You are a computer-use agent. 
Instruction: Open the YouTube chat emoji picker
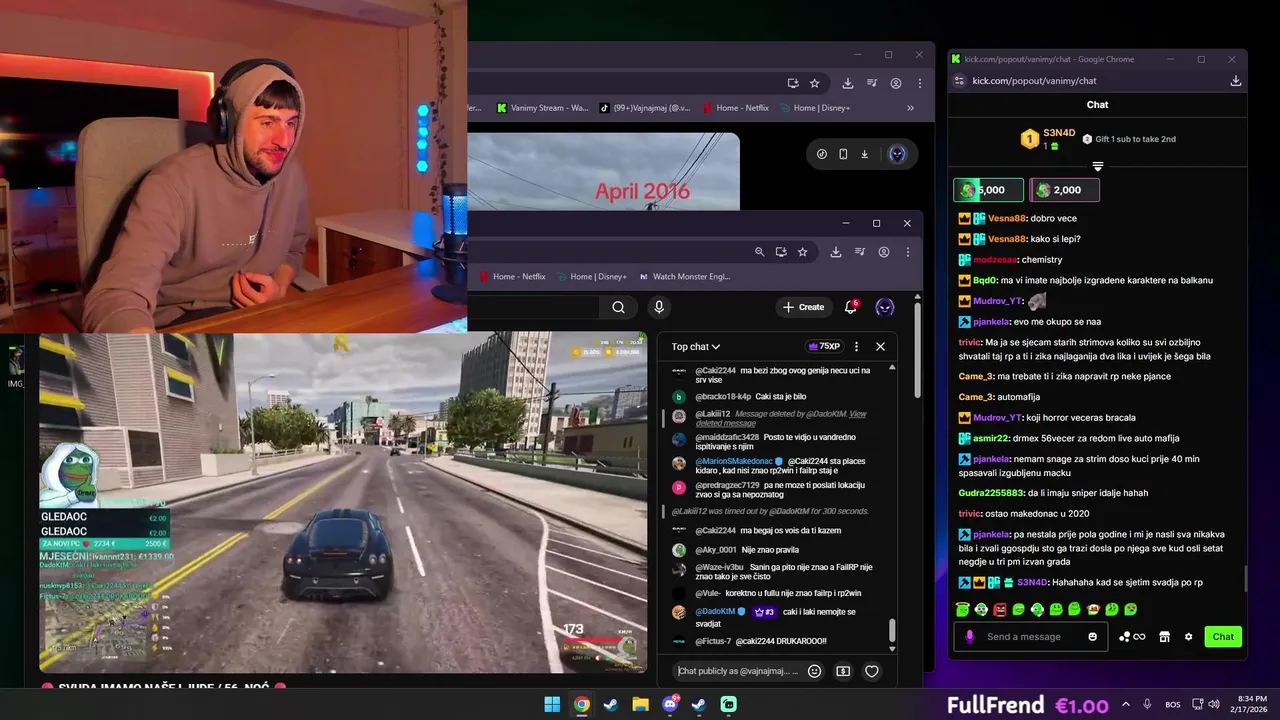pyautogui.click(x=814, y=671)
